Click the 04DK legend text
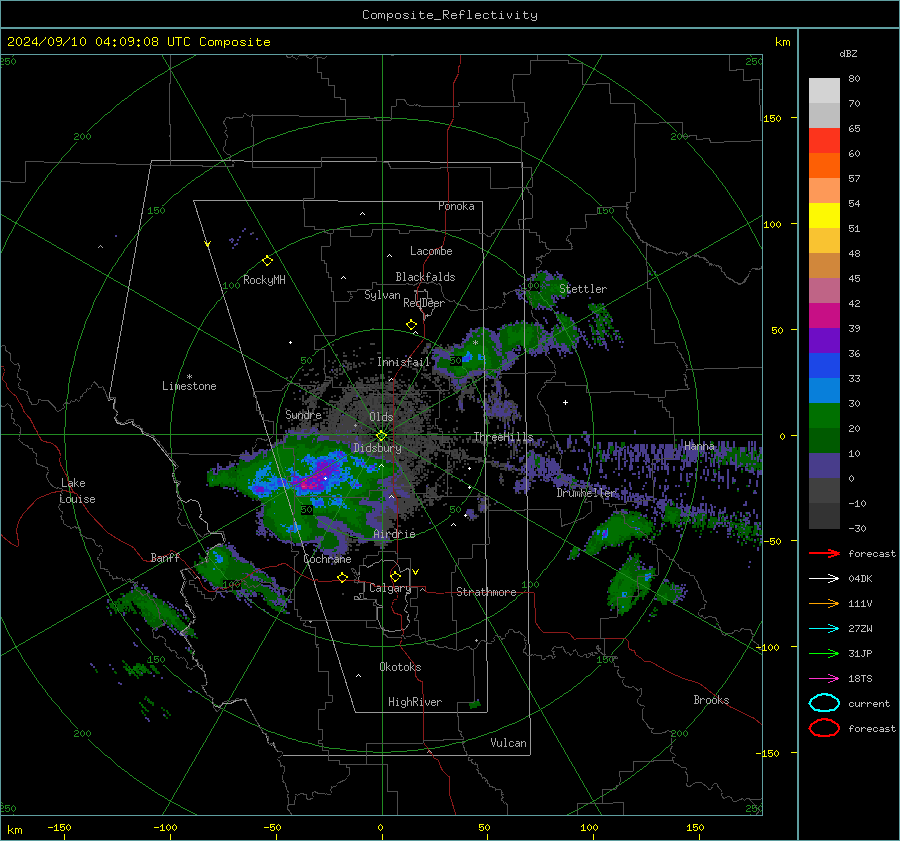900x841 pixels. point(860,579)
